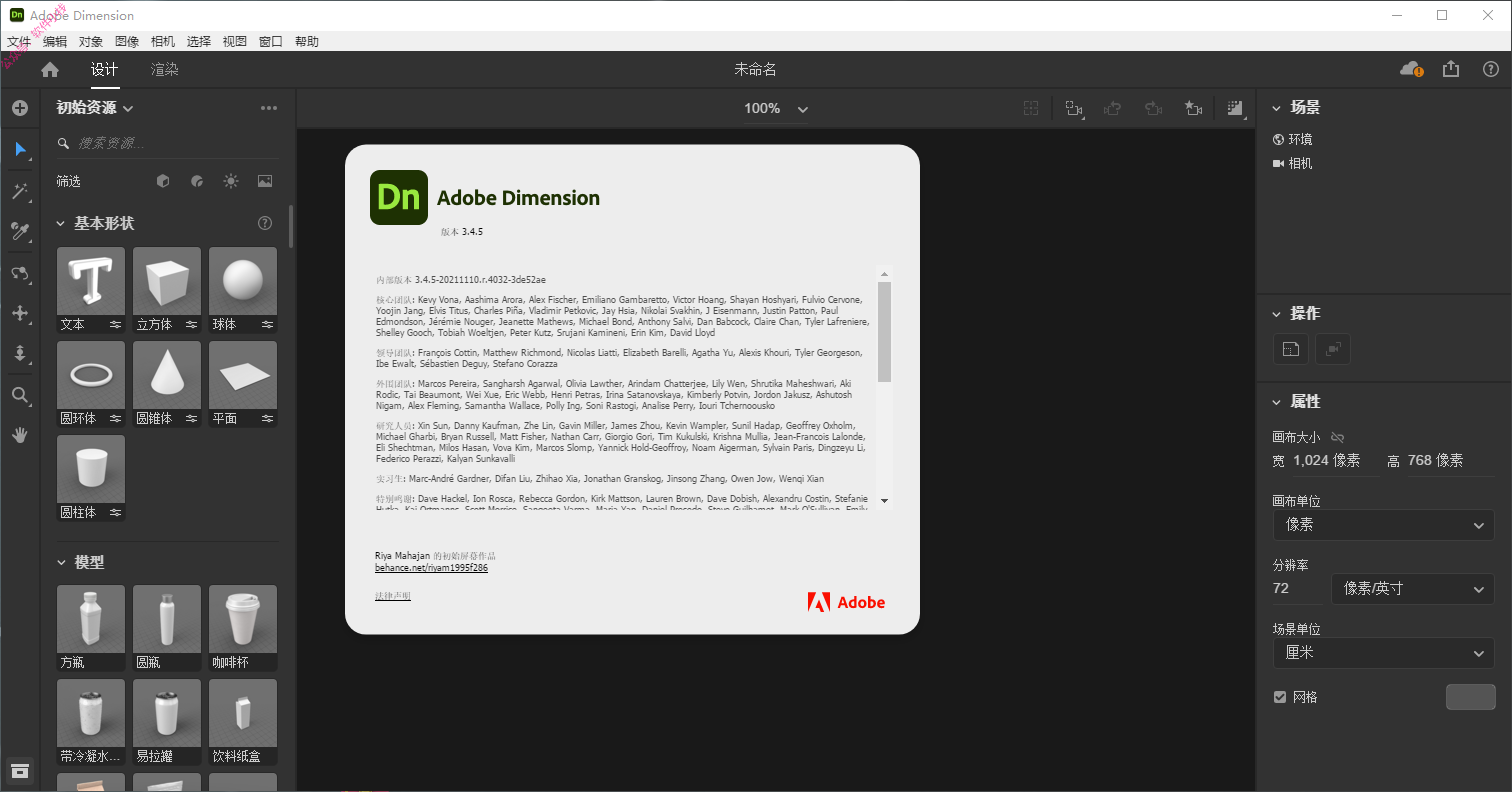Toggle render preview icon
This screenshot has height=792, width=1512.
pyautogui.click(x=1236, y=108)
